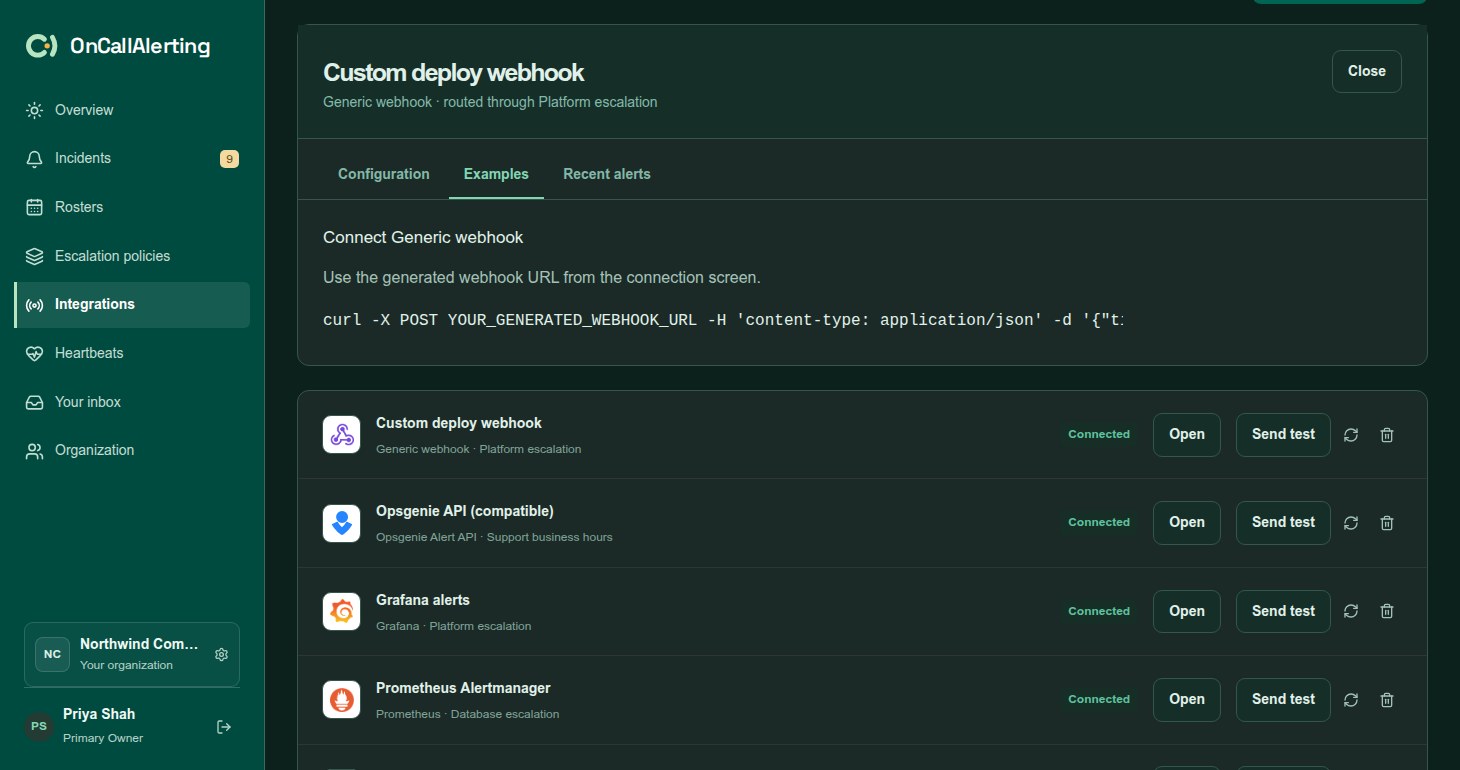Click the Priya Shah user name

(99, 714)
